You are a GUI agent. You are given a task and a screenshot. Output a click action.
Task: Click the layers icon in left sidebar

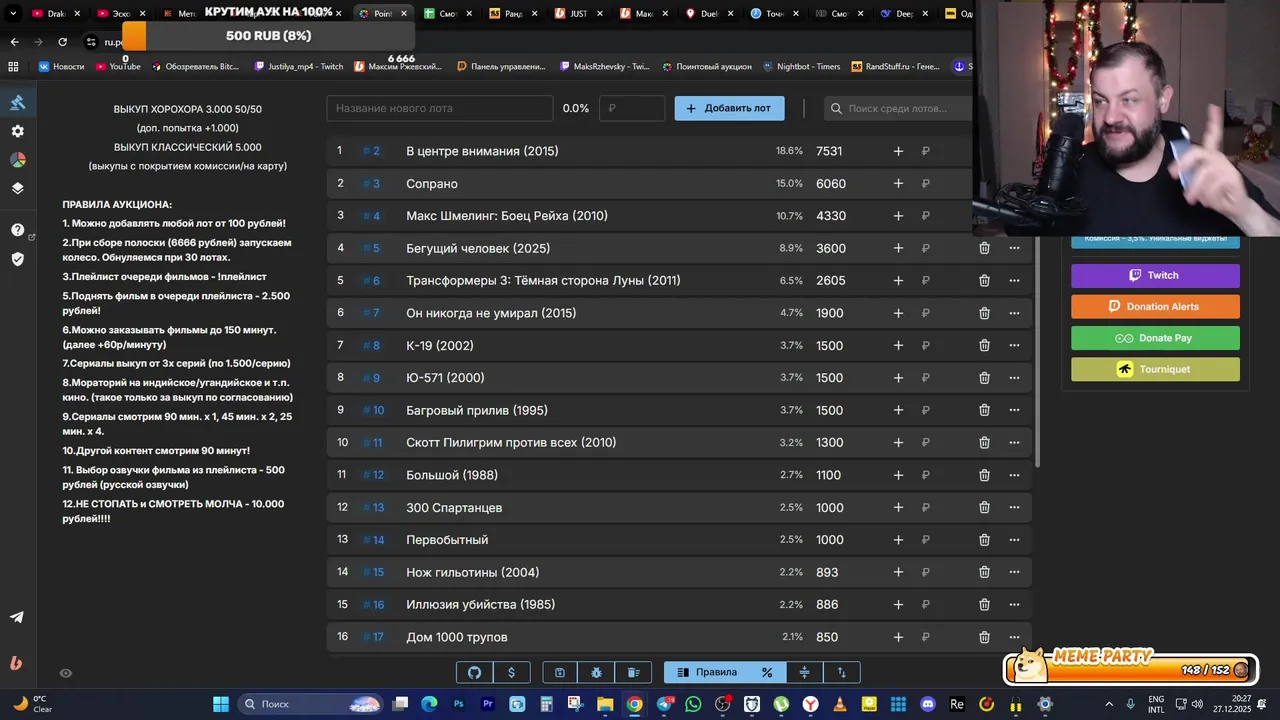(17, 188)
